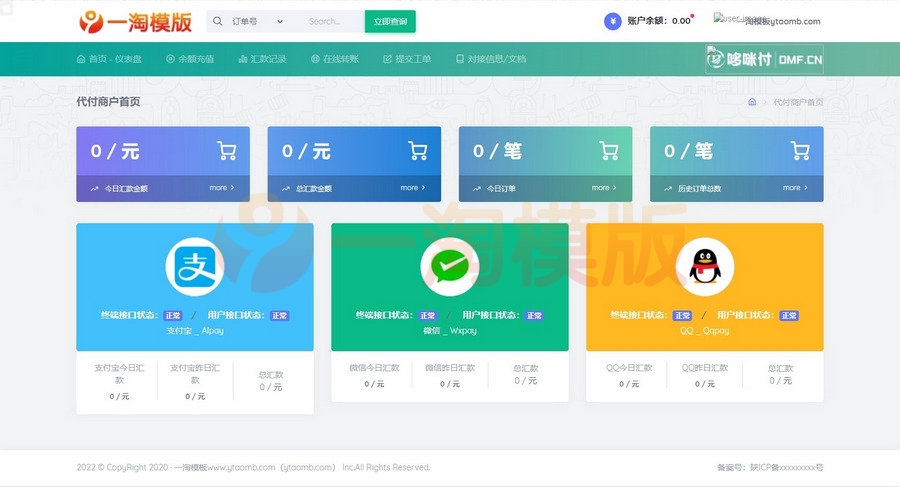Click the Alipay logo icon
900x487 pixels.
pyautogui.click(x=194, y=266)
